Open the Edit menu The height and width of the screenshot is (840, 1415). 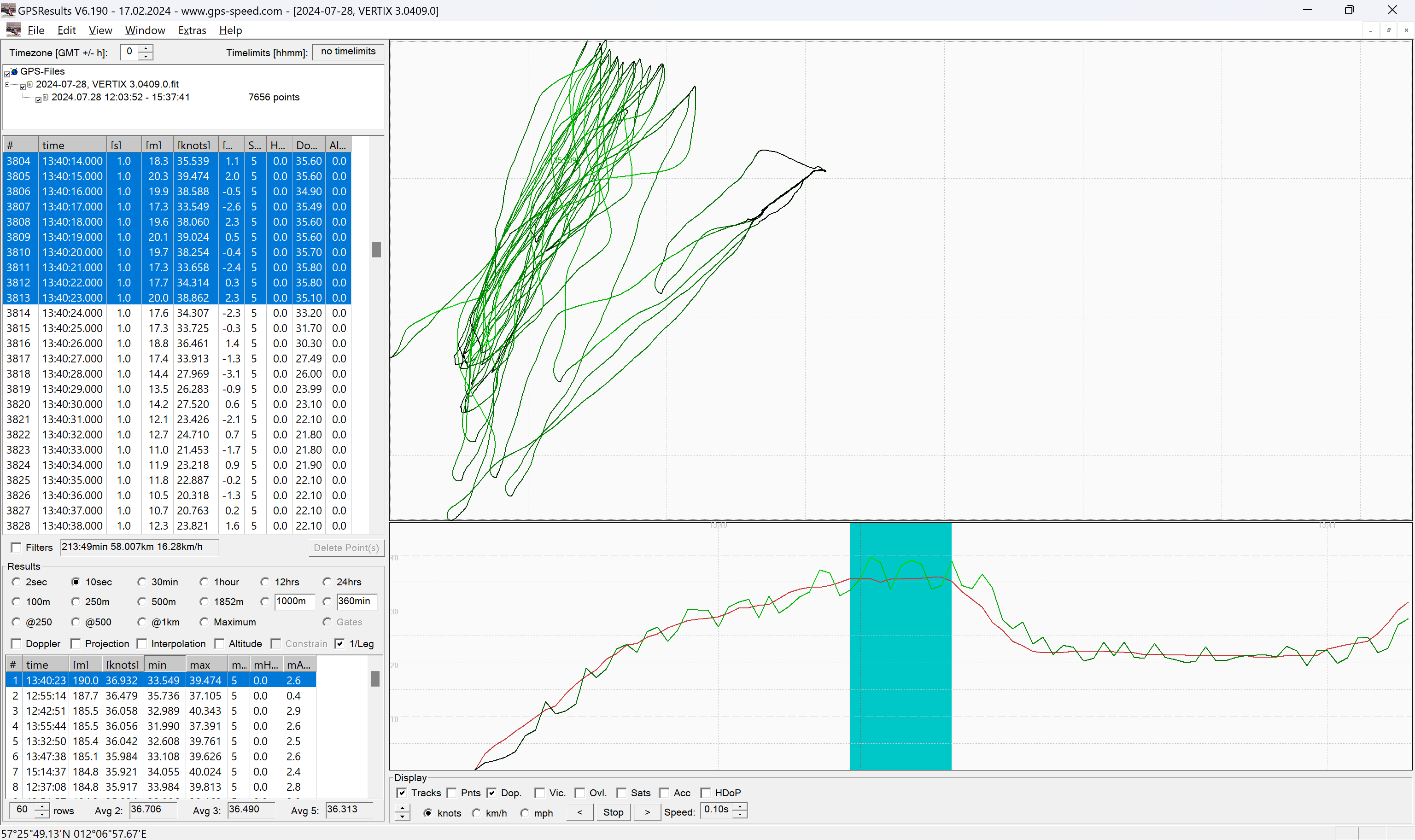(x=66, y=30)
